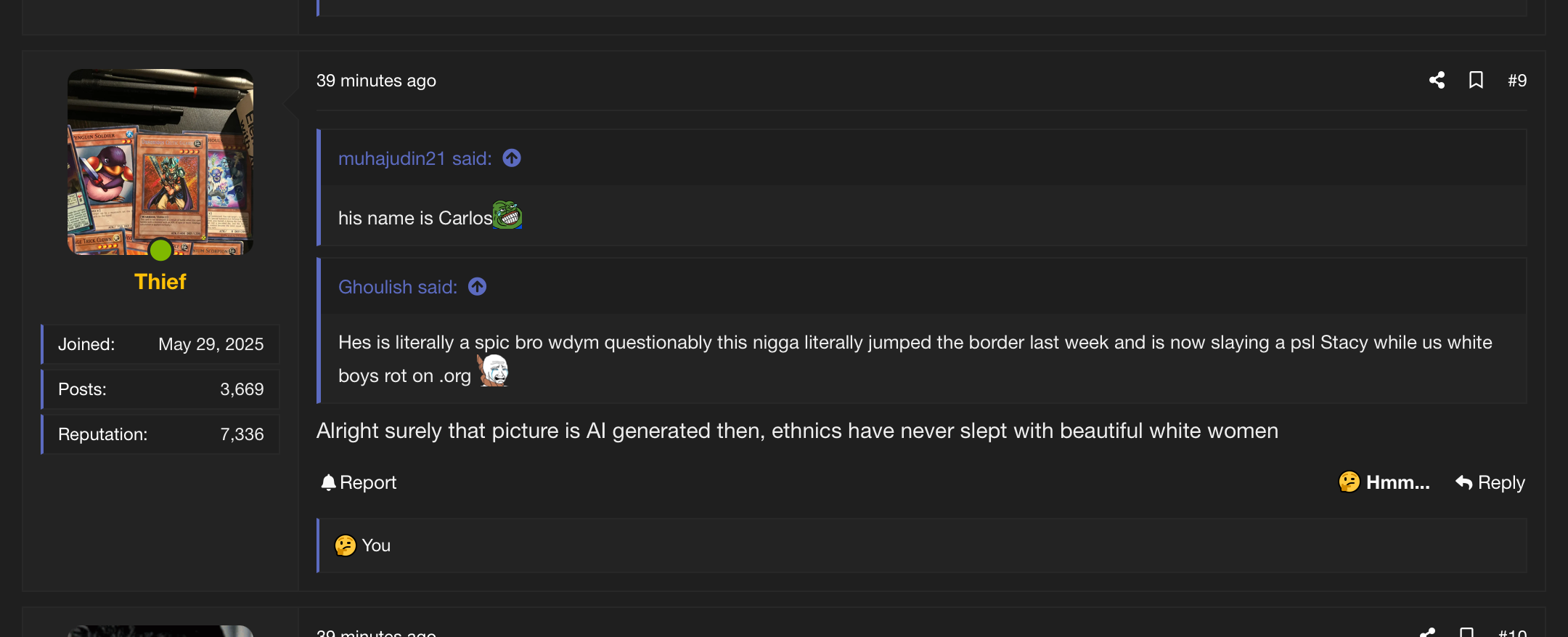This screenshot has width=1568, height=637.
Task: Open post permalink #9
Action: [x=1517, y=80]
